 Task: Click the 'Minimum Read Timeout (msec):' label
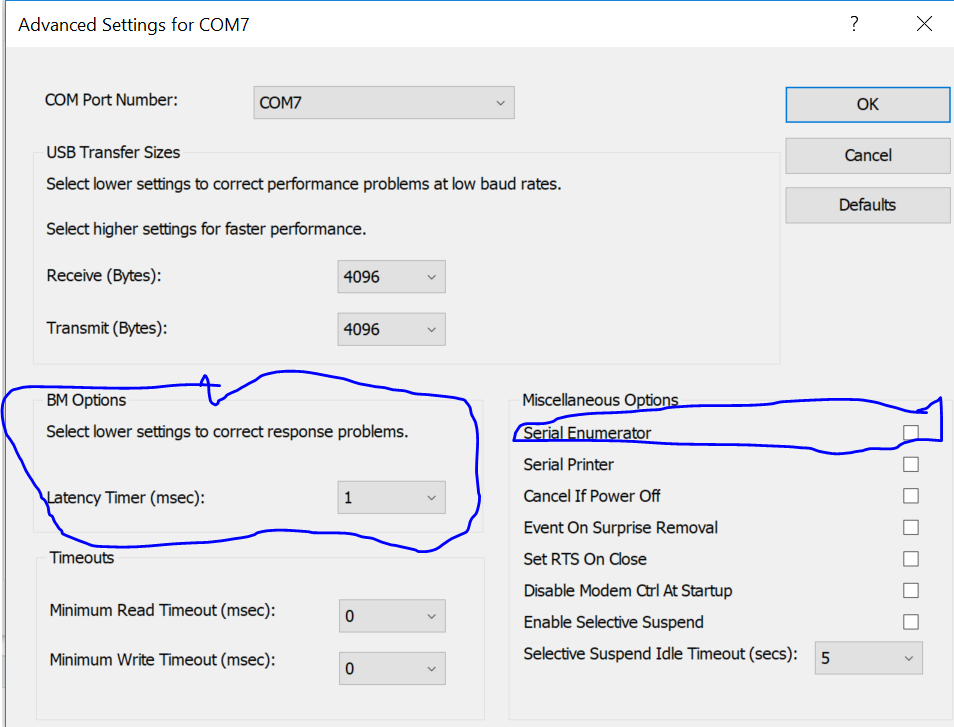pyautogui.click(x=162, y=610)
